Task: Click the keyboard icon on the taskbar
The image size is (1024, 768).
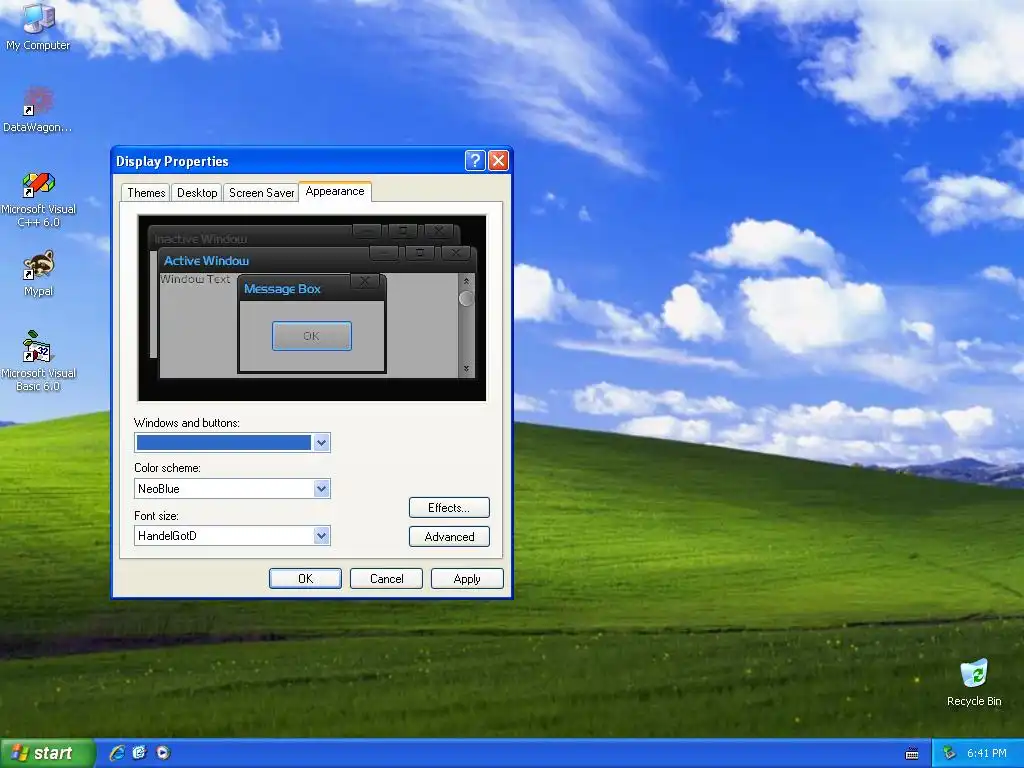Action: pyautogui.click(x=912, y=754)
